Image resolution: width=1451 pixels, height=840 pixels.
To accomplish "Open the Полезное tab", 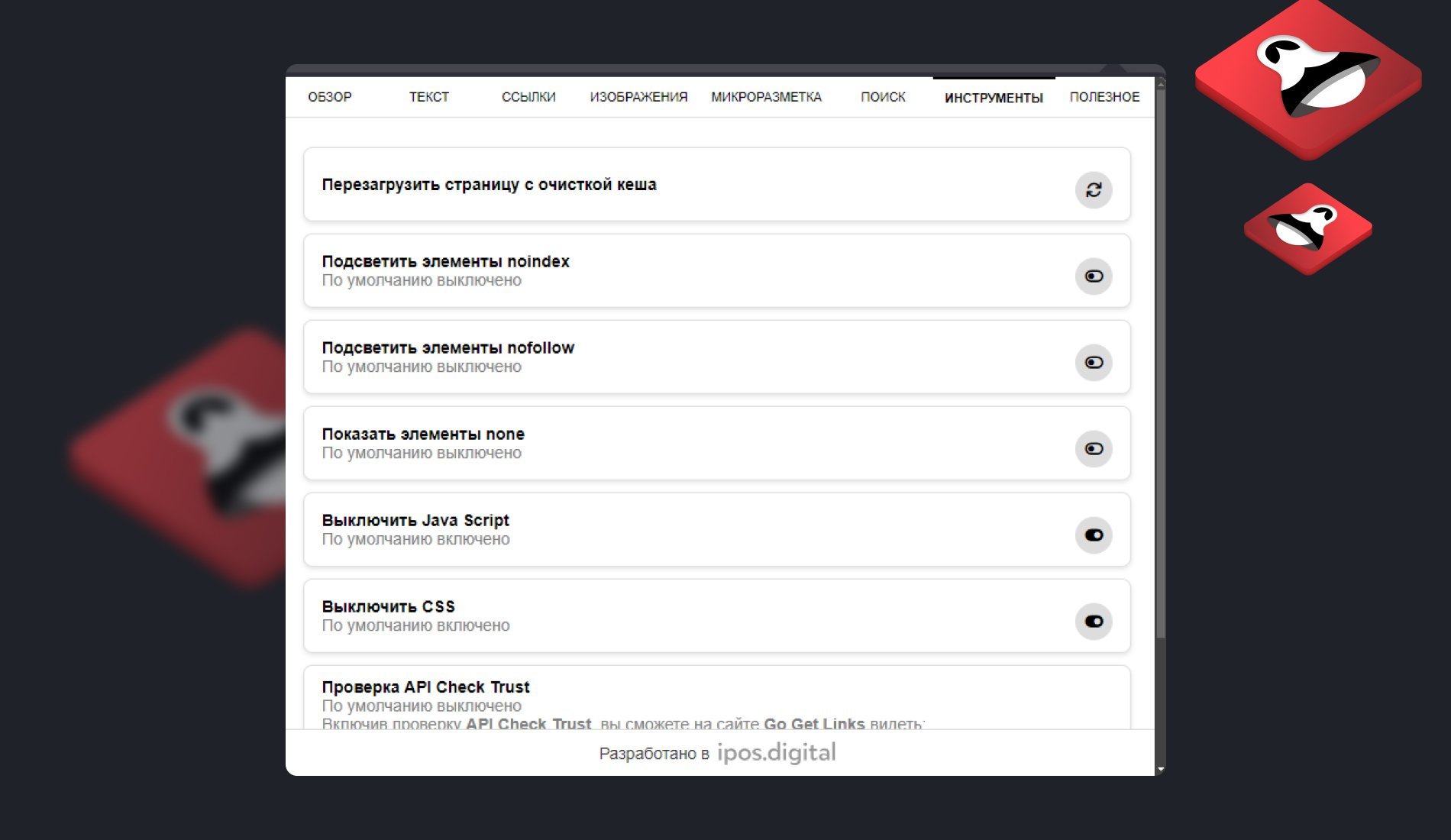I will coord(1104,97).
